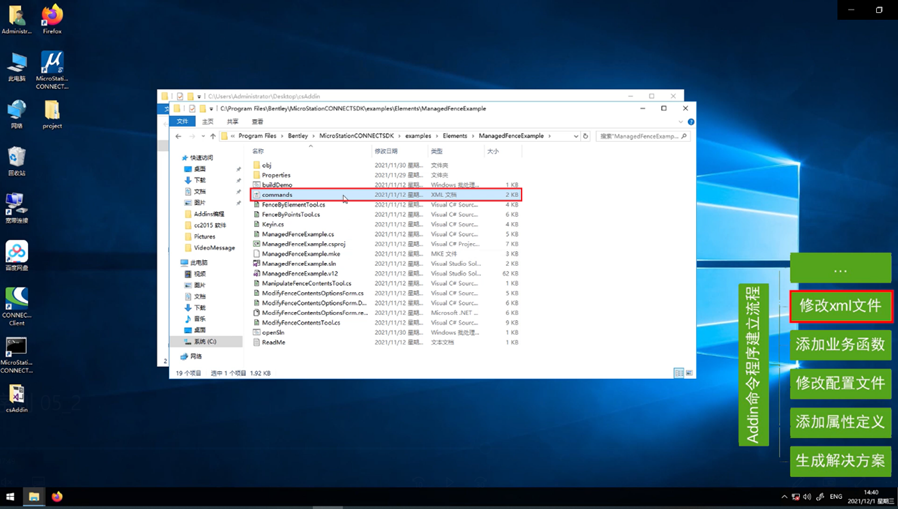
Task: Select the commands XML file
Action: pos(386,195)
